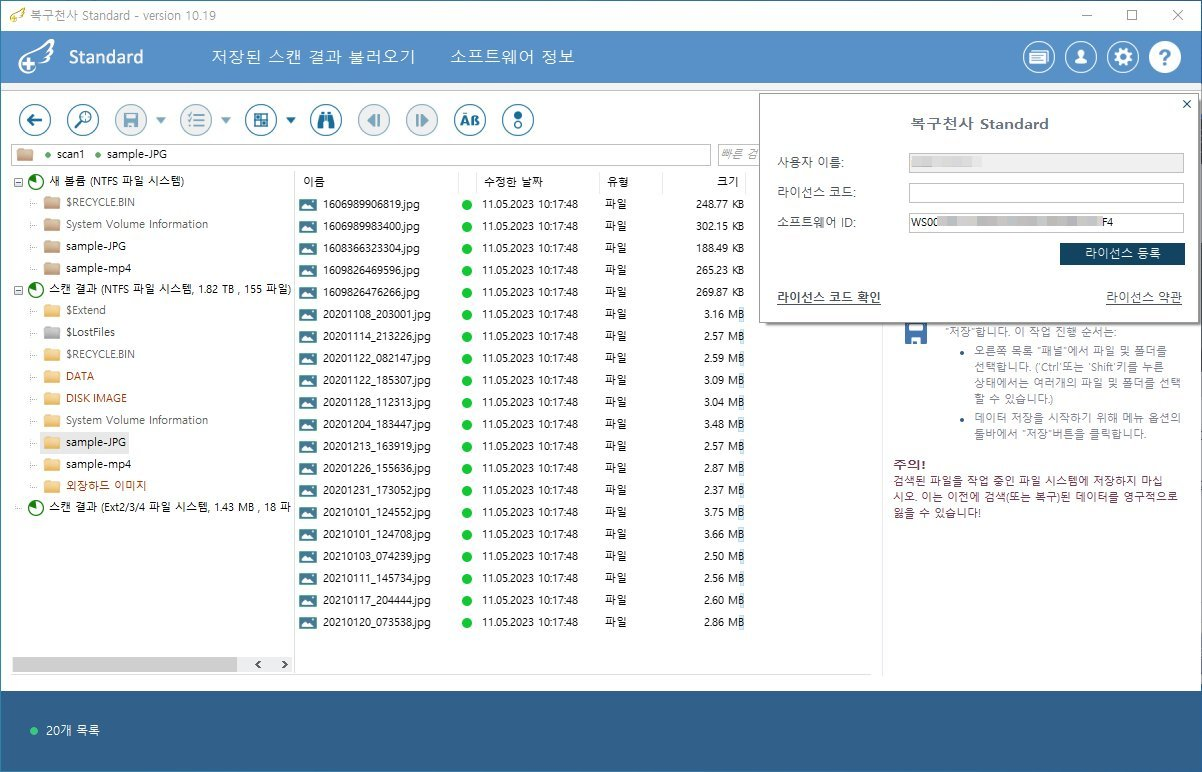Select file 20210111_145734.jpg
Image resolution: width=1202 pixels, height=772 pixels.
(376, 578)
